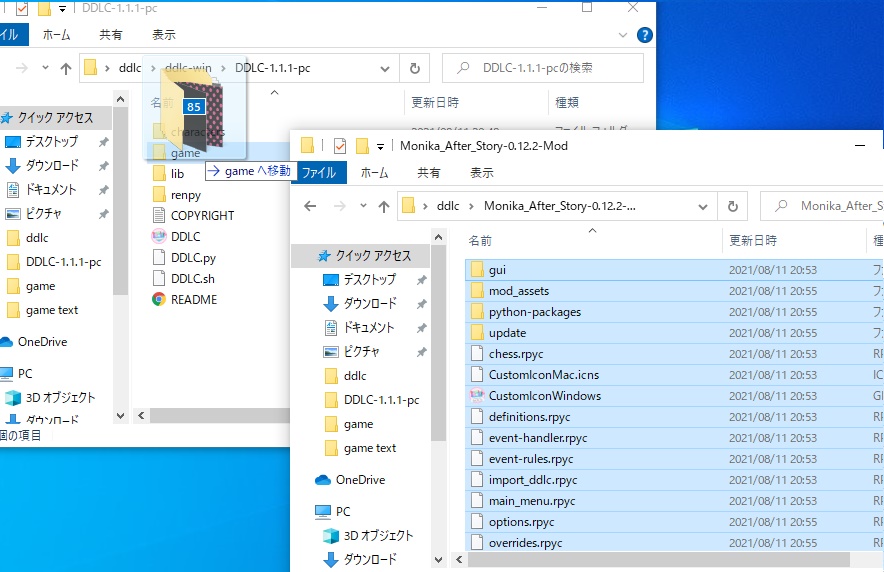Select the mod_assets folder row
The image size is (884, 572).
(674, 291)
